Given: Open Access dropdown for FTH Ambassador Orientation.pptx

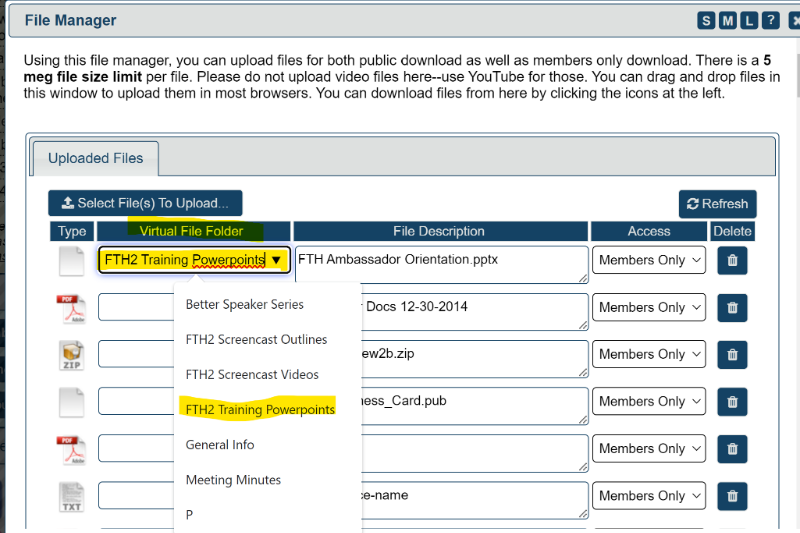Looking at the screenshot, I should (x=650, y=260).
